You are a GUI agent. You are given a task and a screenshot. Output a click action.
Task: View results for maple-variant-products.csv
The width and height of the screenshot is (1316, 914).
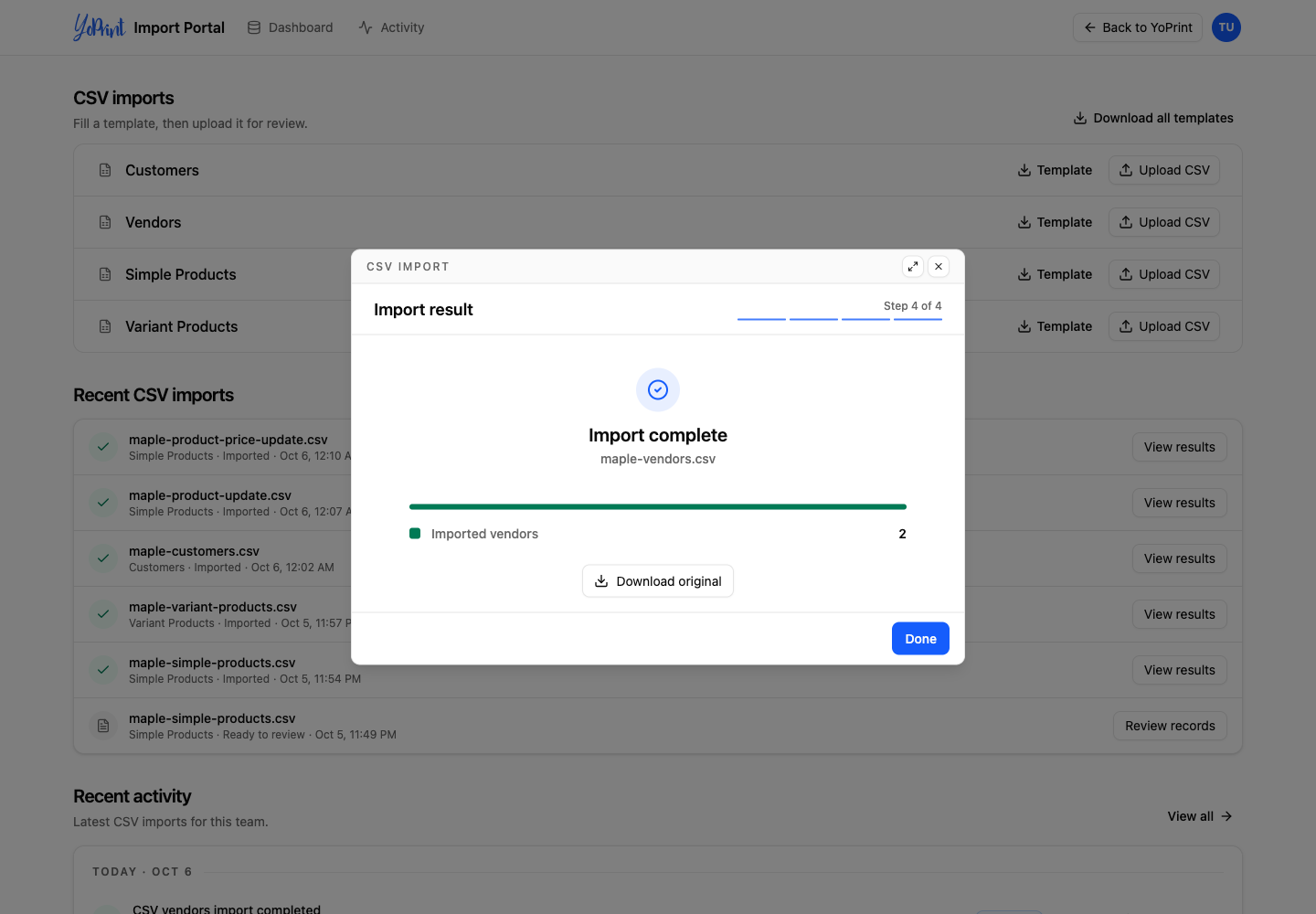click(1180, 614)
